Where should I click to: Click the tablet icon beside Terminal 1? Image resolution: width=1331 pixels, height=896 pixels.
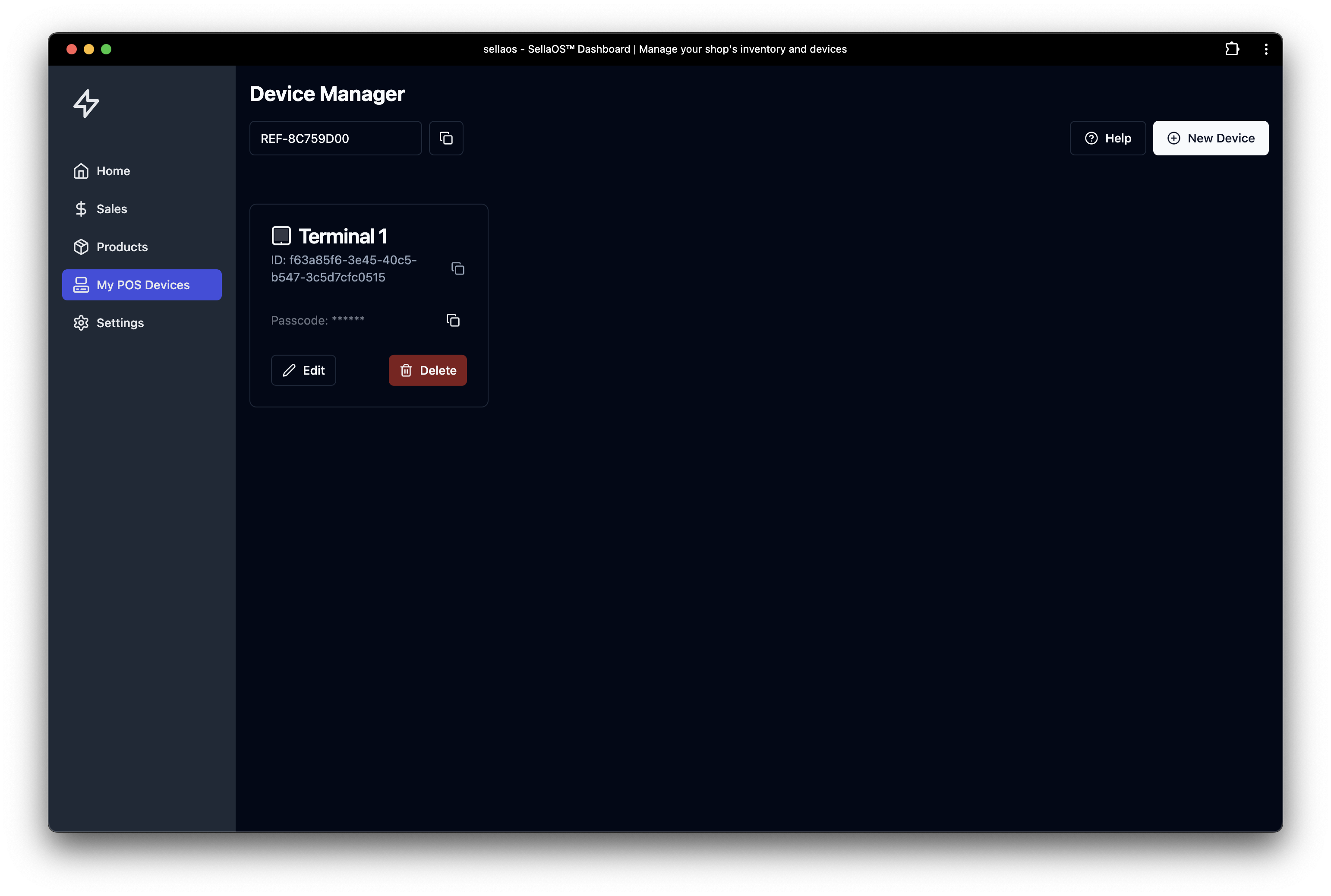[x=281, y=235]
